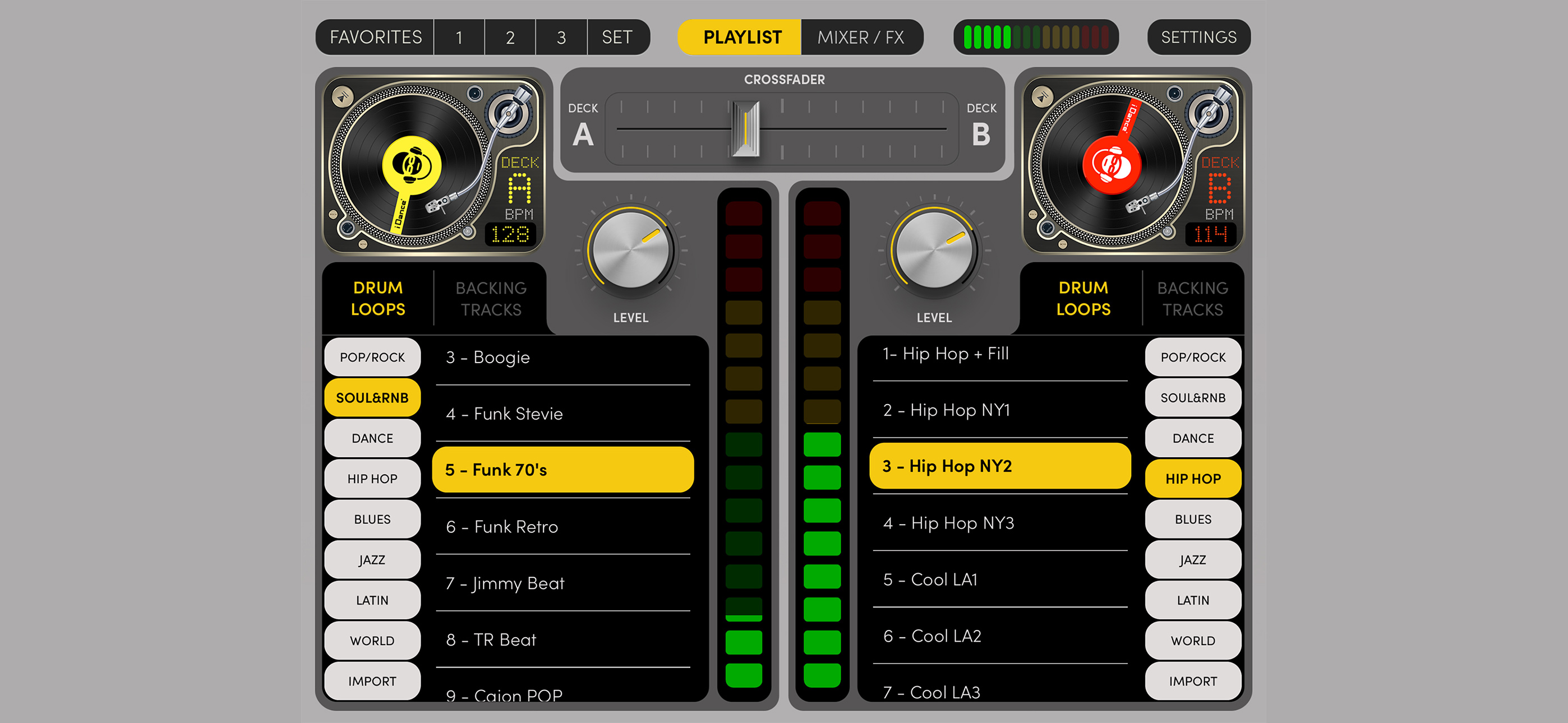Click the Deck A LEVEL knob

click(630, 250)
